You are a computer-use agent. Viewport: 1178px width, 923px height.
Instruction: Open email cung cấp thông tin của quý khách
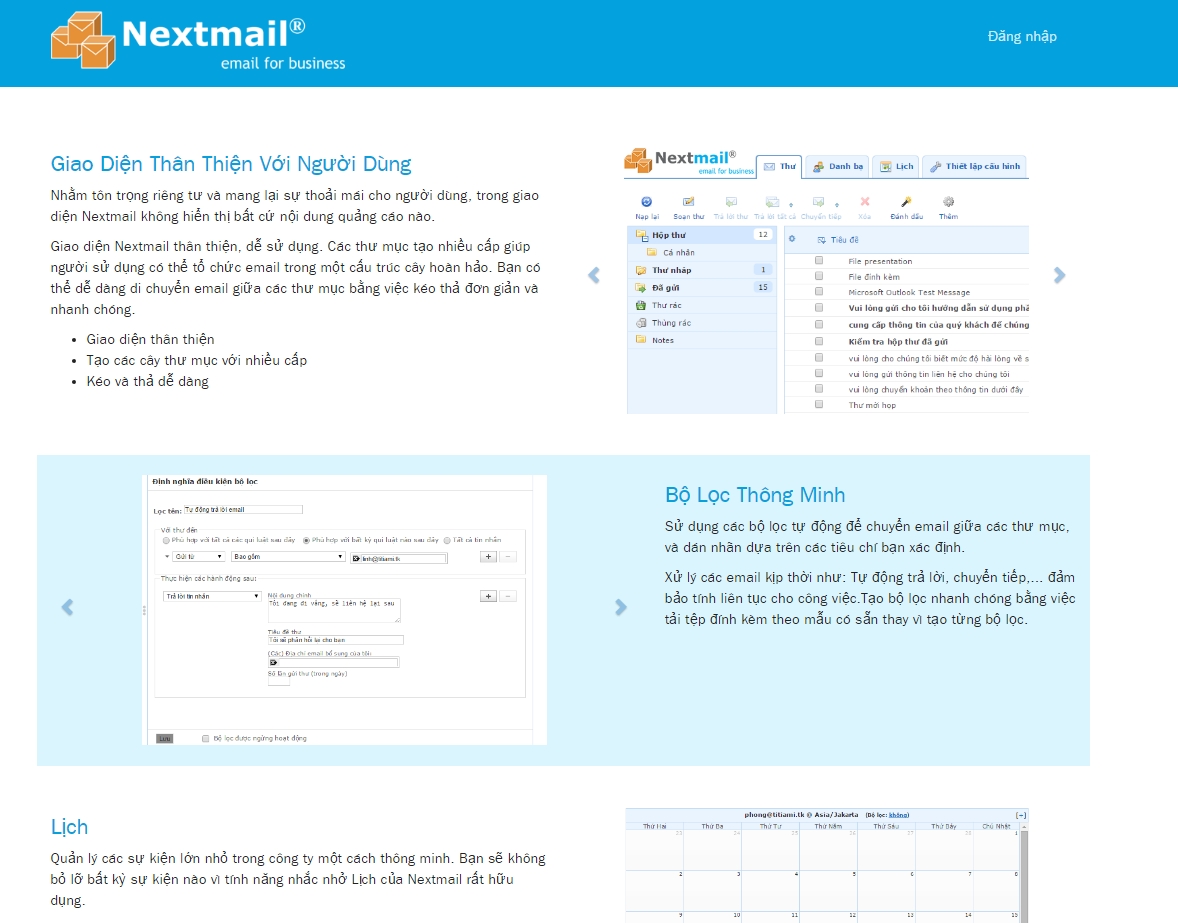[938, 324]
